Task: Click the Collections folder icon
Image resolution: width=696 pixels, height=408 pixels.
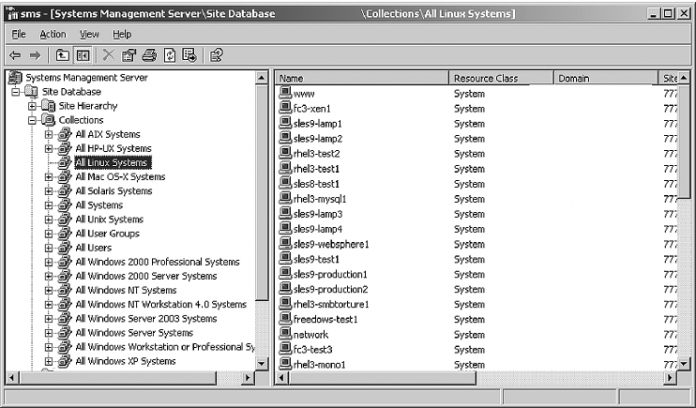Action: click(x=48, y=120)
